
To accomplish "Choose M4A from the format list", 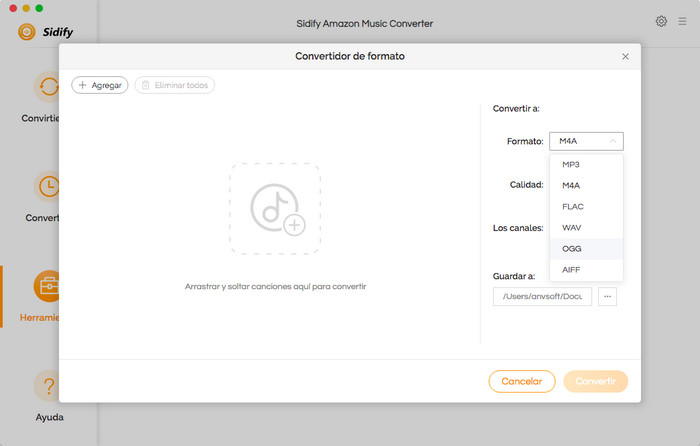I will (x=586, y=185).
